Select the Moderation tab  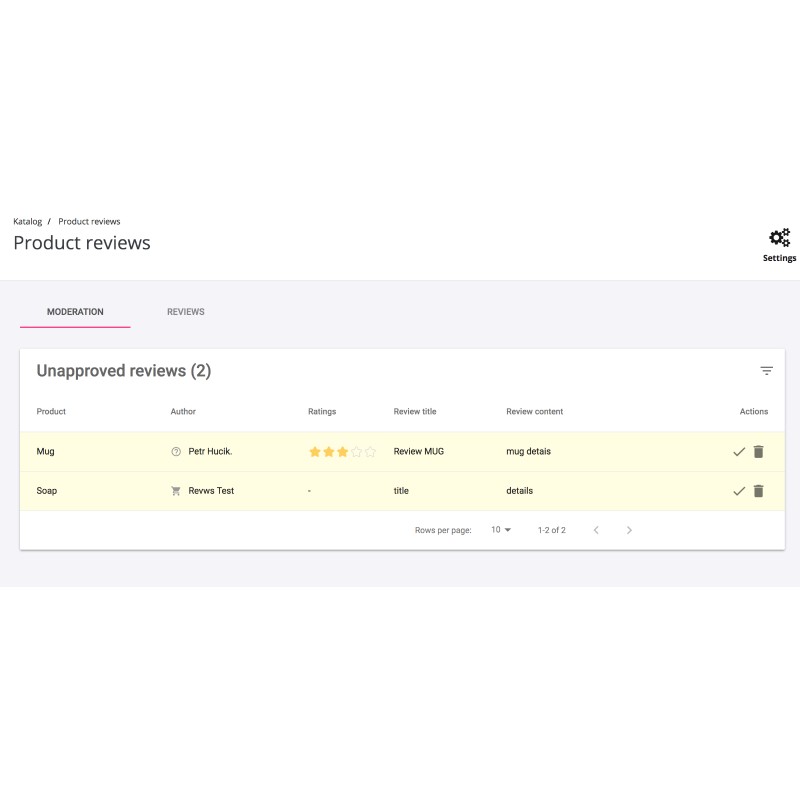[75, 312]
